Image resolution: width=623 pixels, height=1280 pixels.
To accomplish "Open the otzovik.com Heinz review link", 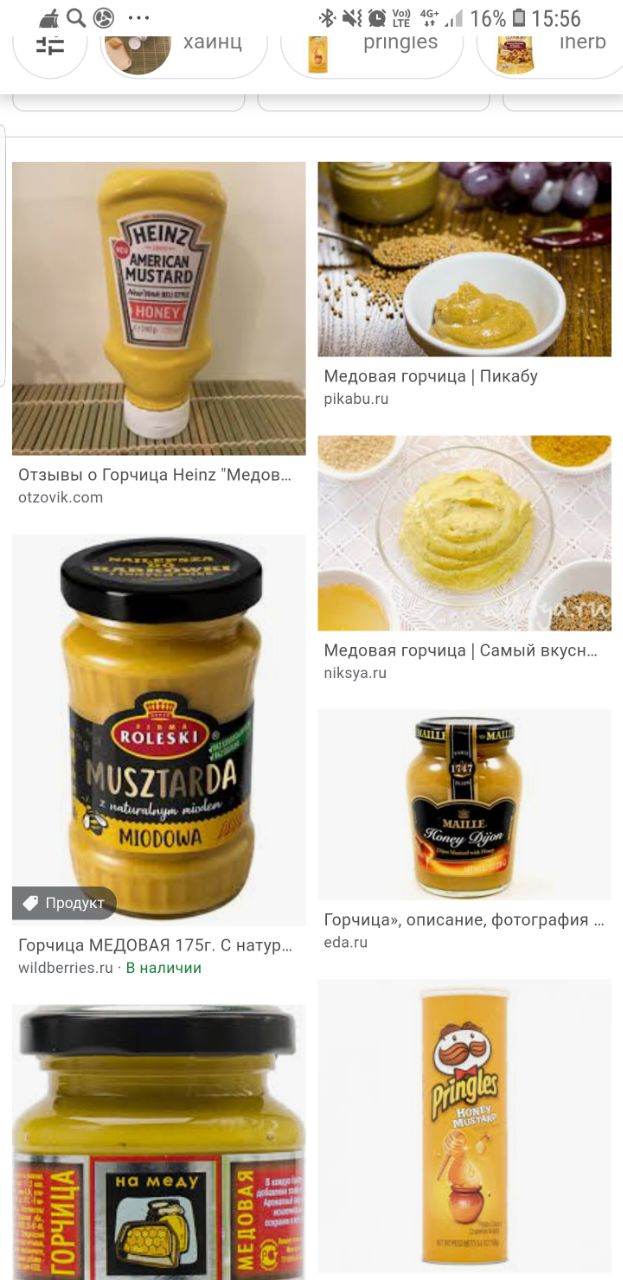I will point(155,485).
